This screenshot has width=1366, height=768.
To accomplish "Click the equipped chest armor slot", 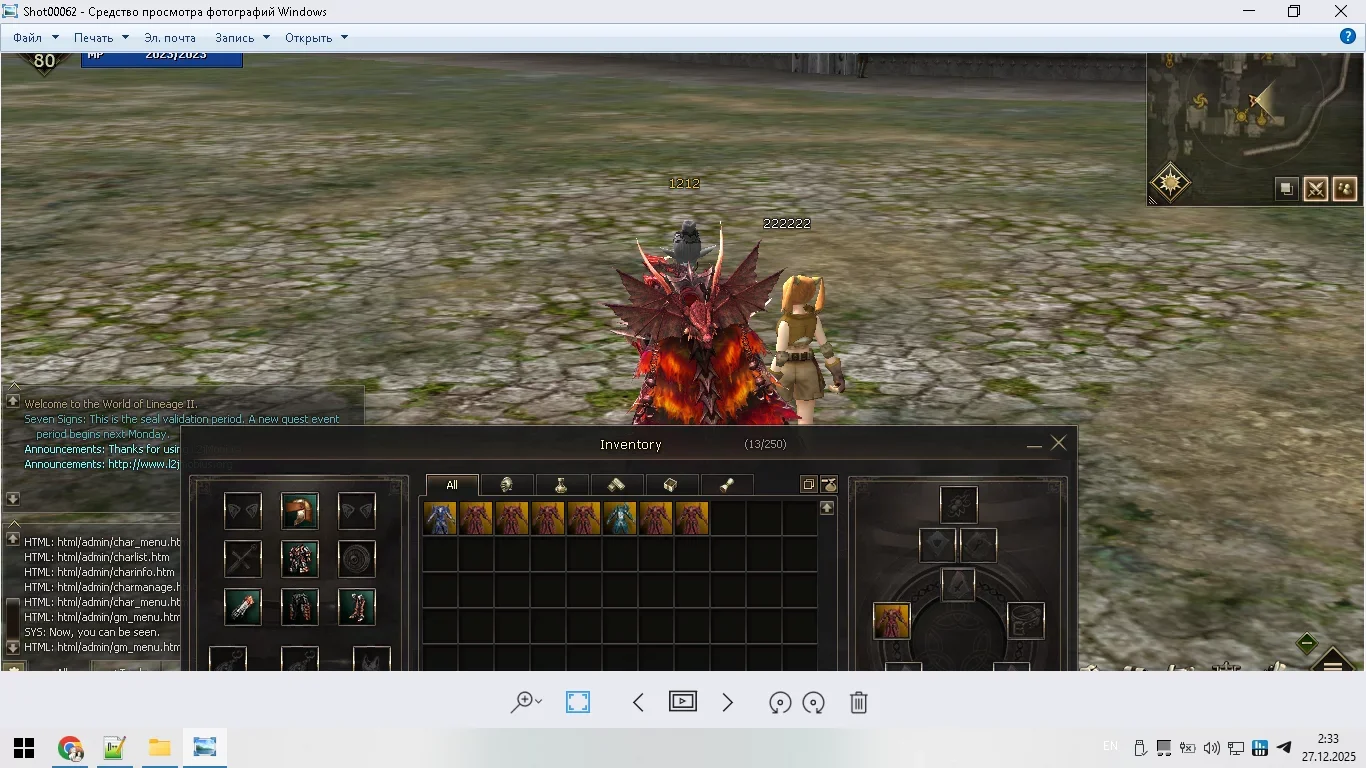I will tap(299, 559).
